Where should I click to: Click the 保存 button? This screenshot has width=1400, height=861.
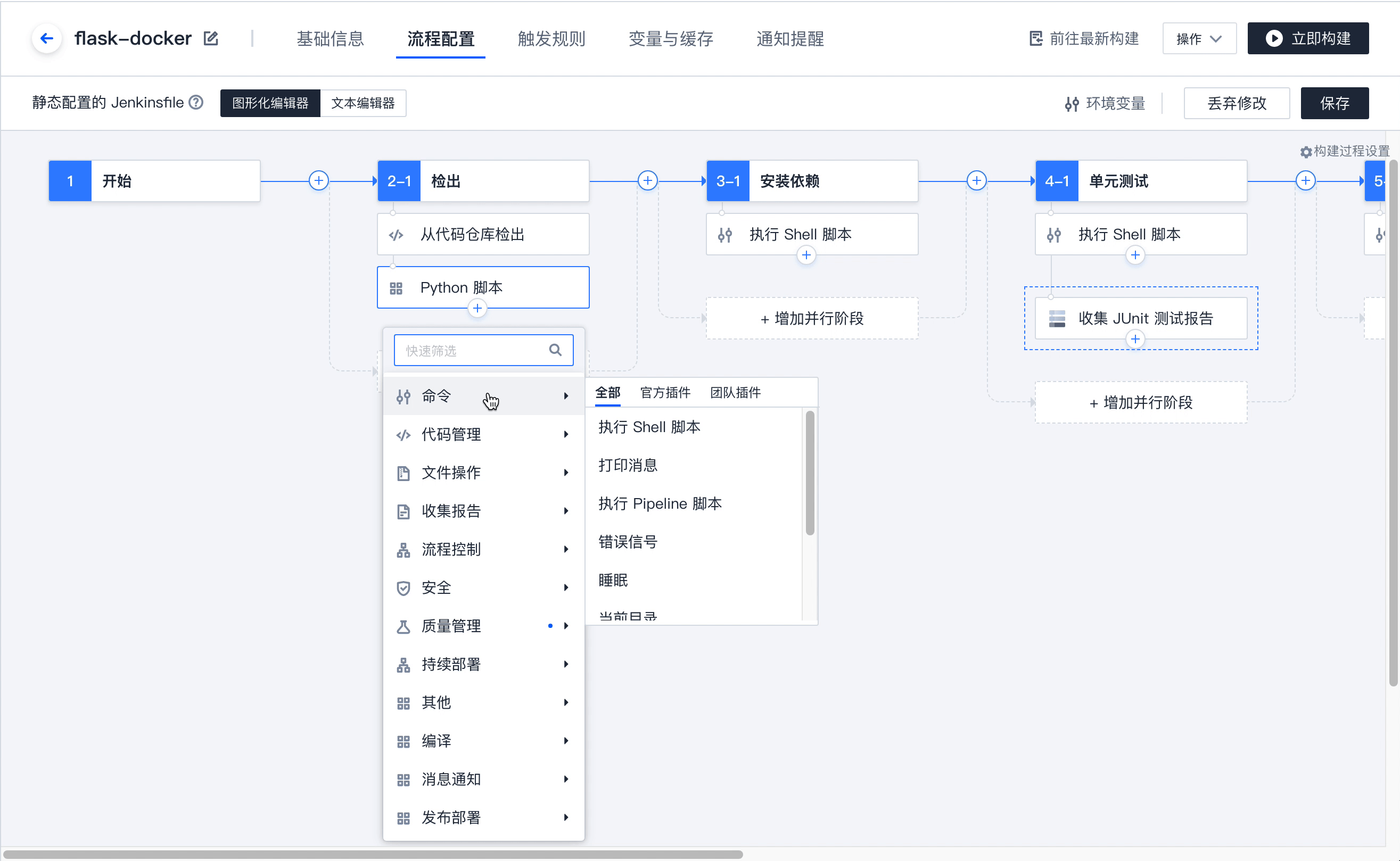1335,103
